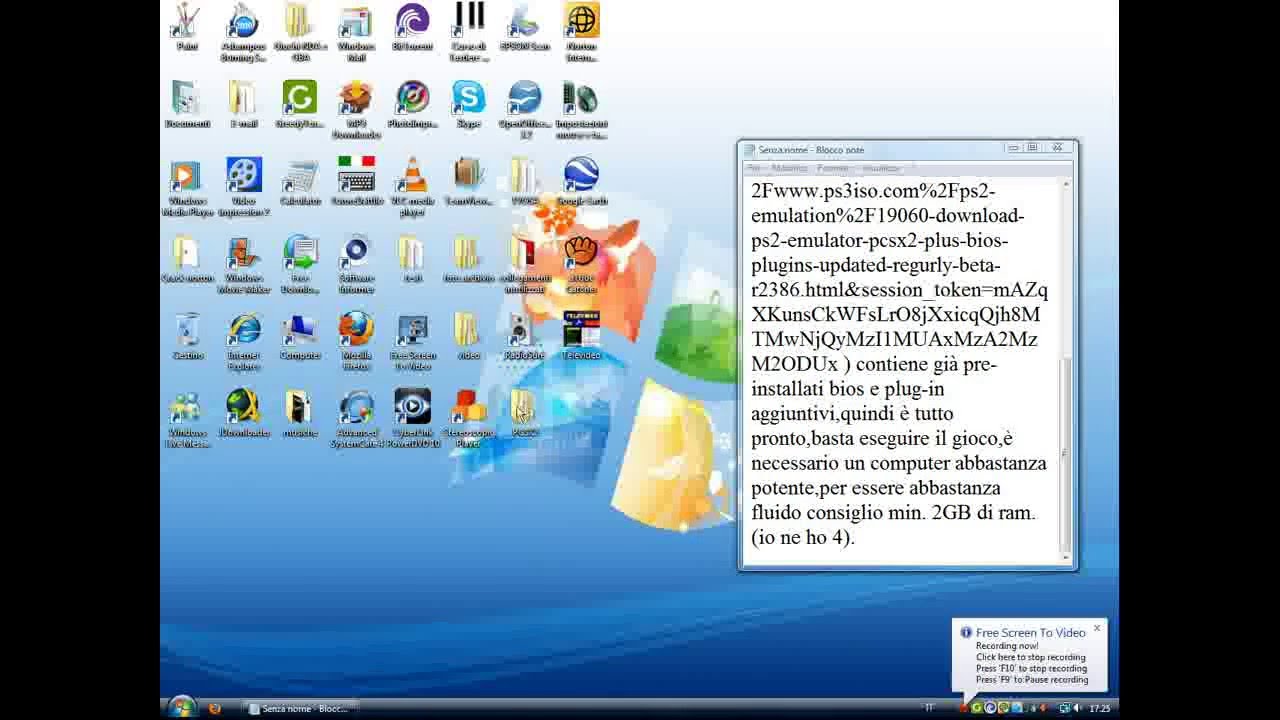Open the OpenOffice desktop shortcut
This screenshot has width=1280, height=720.
click(x=525, y=110)
